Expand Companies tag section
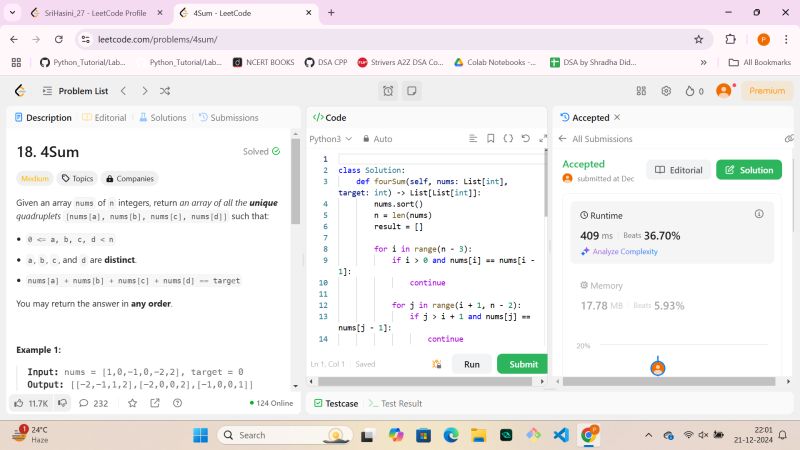This screenshot has height=450, width=800. tap(130, 179)
